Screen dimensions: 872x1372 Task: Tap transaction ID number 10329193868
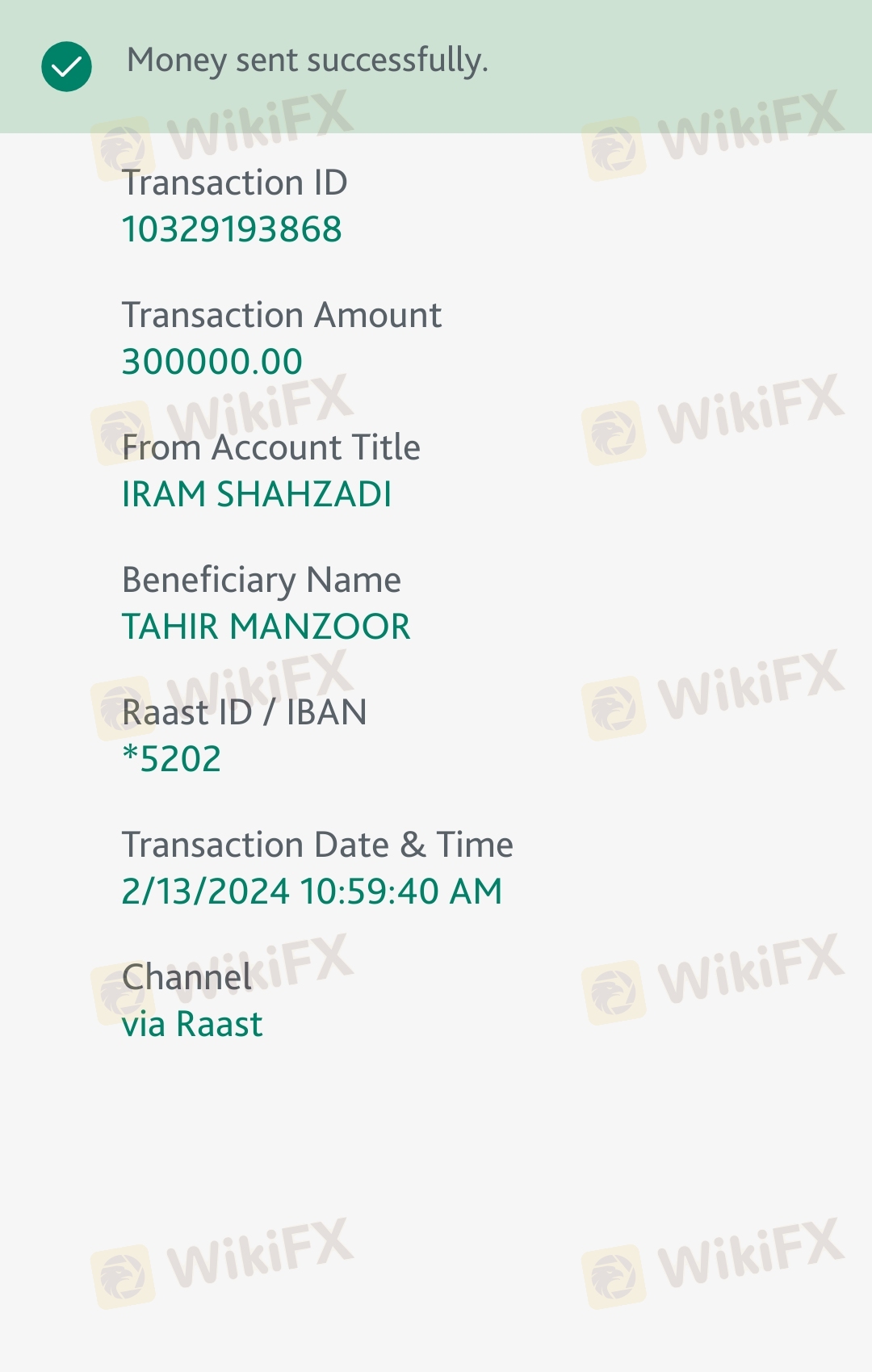(x=232, y=229)
